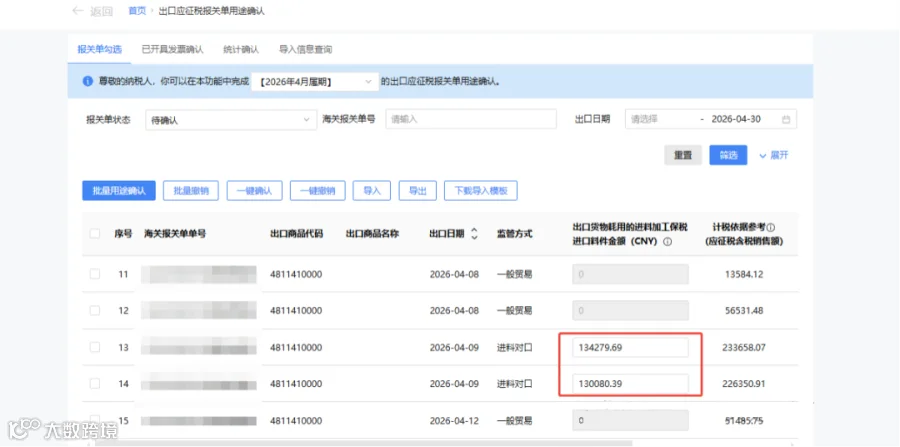Image resolution: width=900 pixels, height=447 pixels.
Task: Click info icon beside 进口料件金额 (CNY) header
Action: [x=667, y=242]
